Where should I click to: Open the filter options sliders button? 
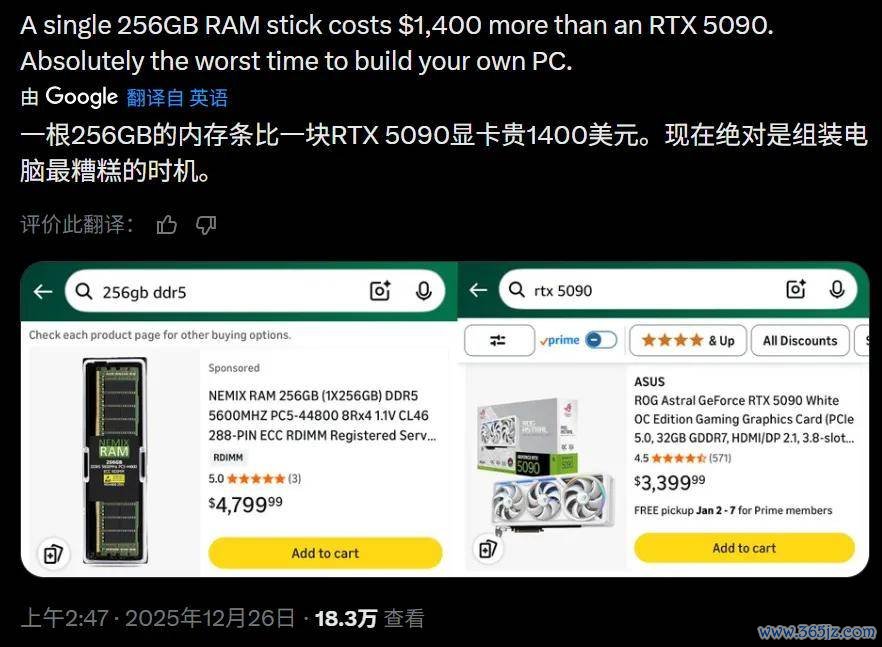(499, 340)
